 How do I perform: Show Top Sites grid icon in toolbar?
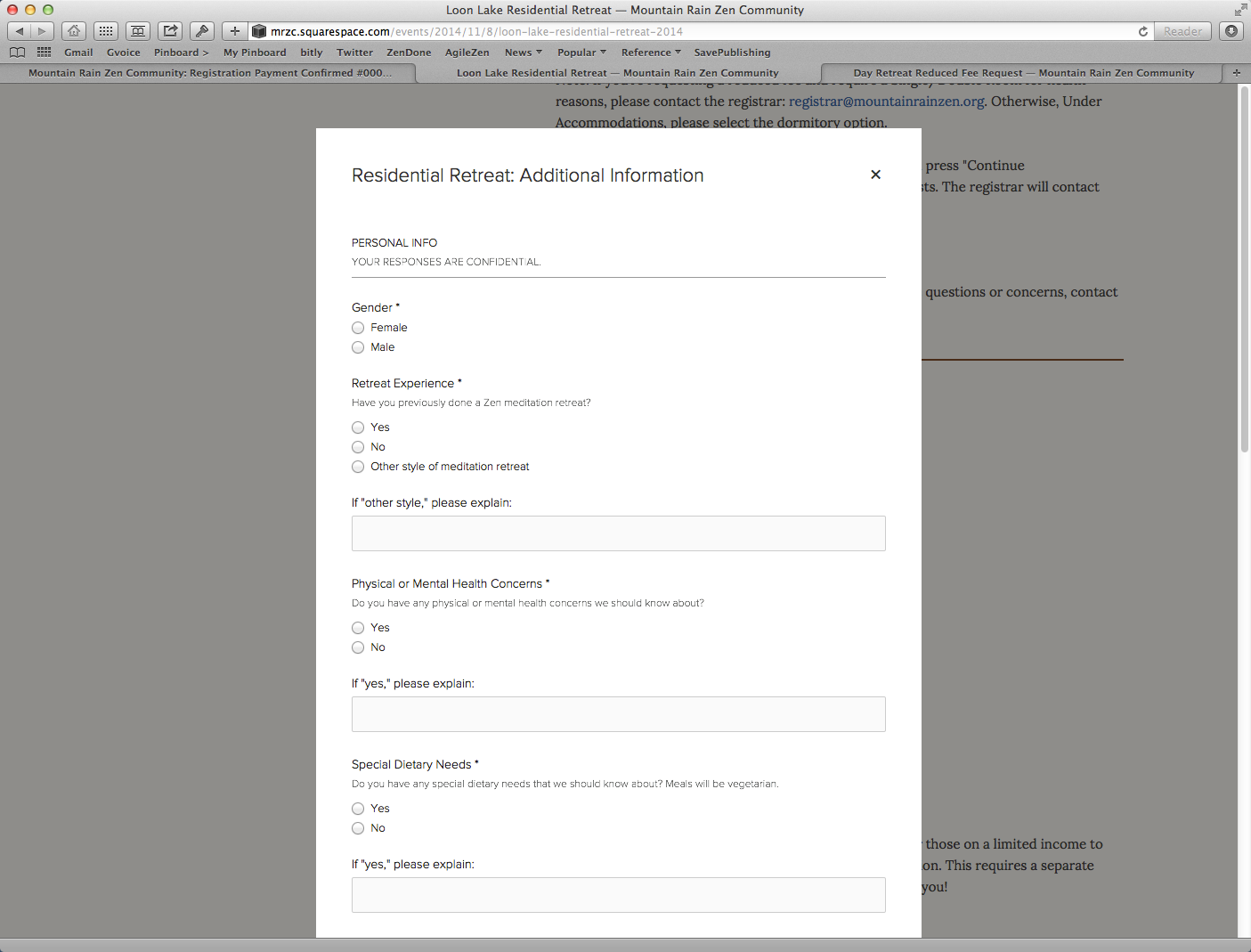[x=106, y=31]
